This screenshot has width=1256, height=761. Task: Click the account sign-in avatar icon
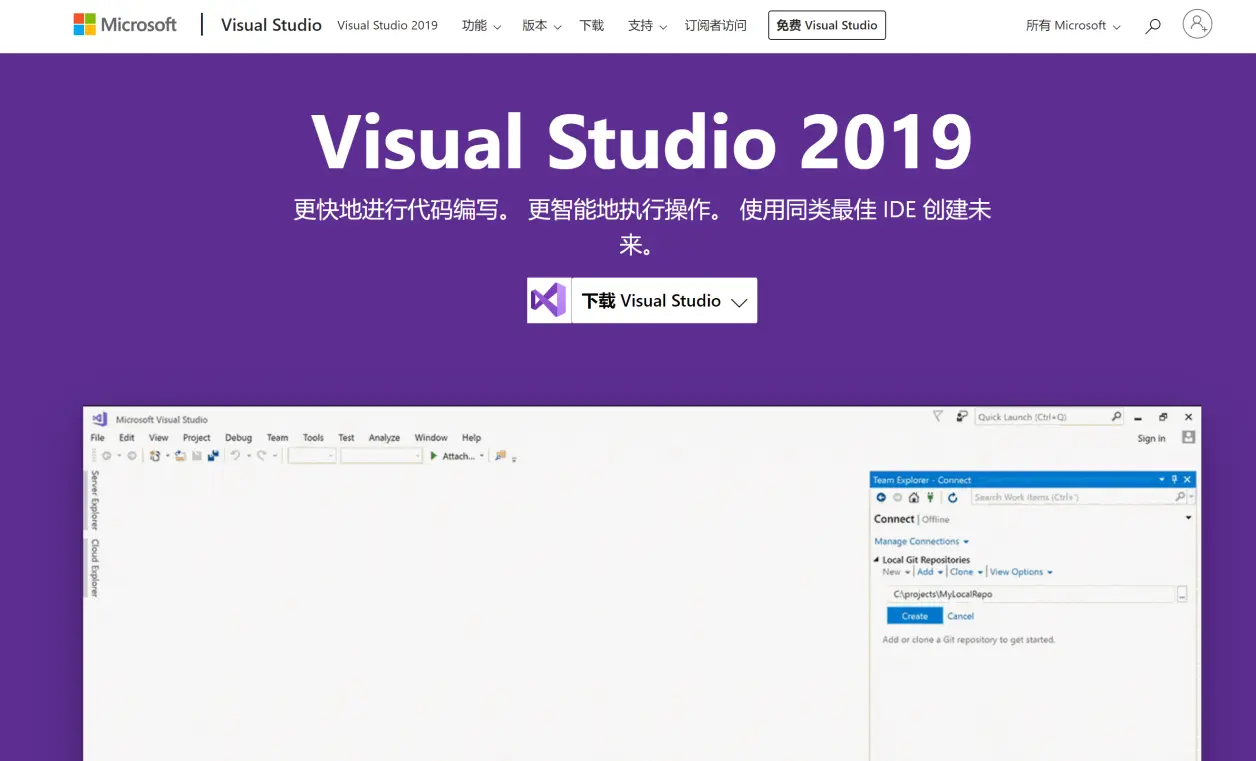(1197, 24)
